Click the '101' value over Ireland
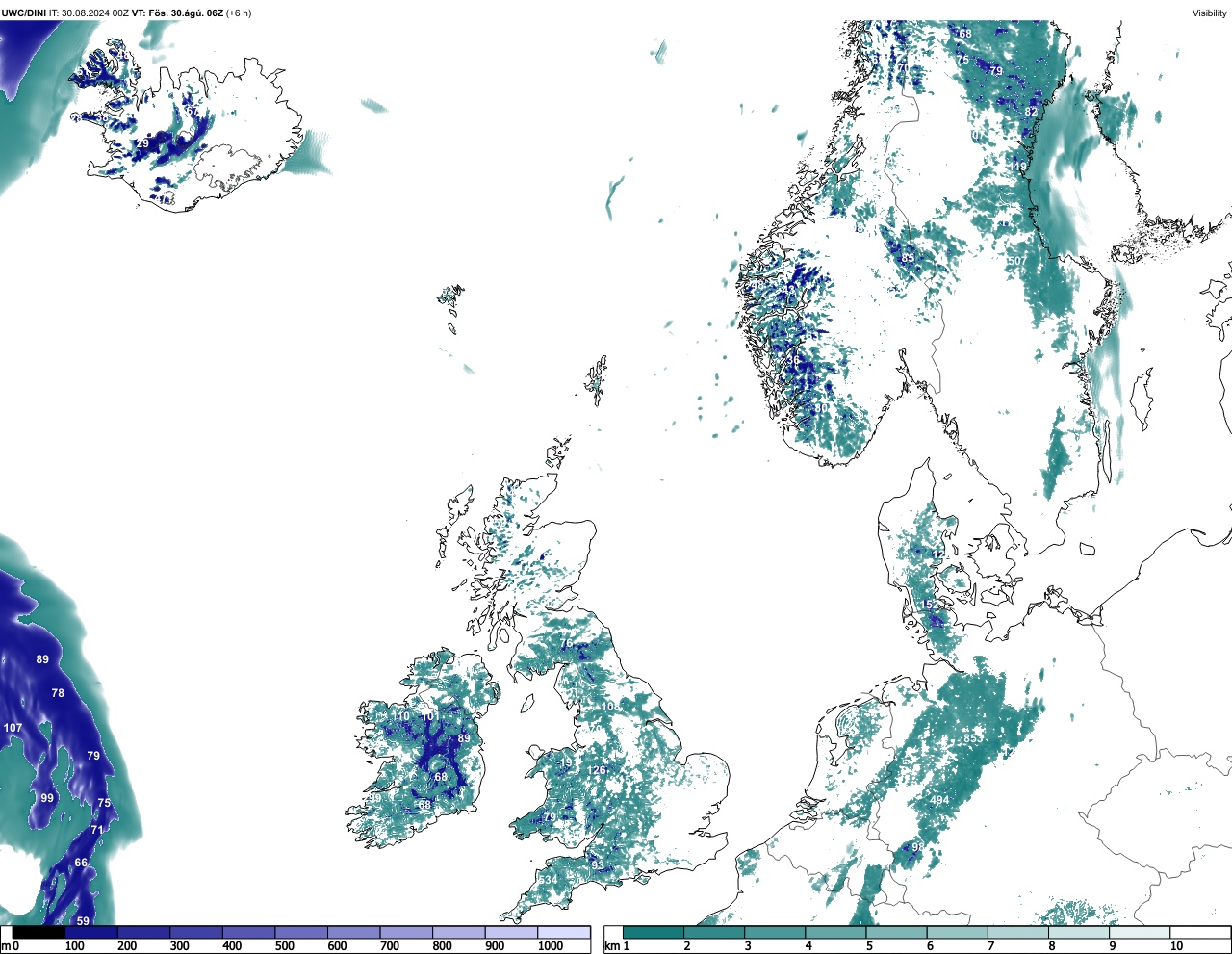Image resolution: width=1232 pixels, height=954 pixels. click(x=429, y=716)
